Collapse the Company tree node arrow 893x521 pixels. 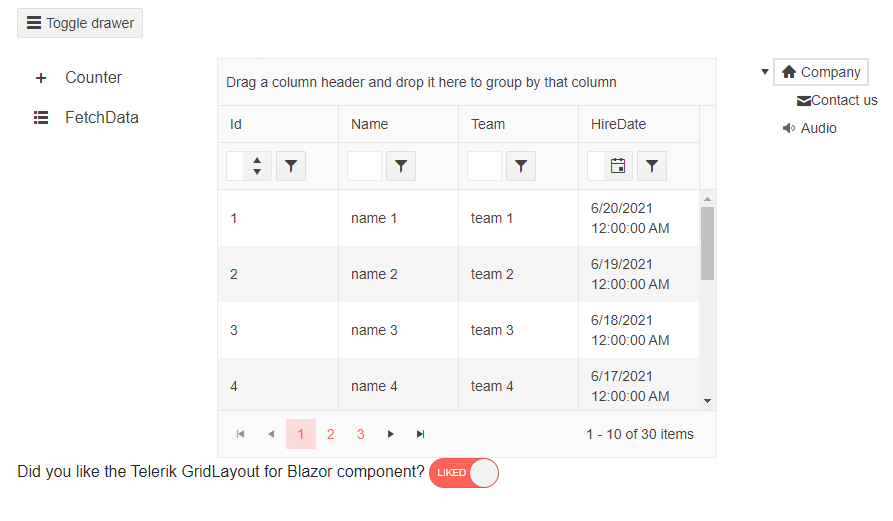[x=765, y=72]
